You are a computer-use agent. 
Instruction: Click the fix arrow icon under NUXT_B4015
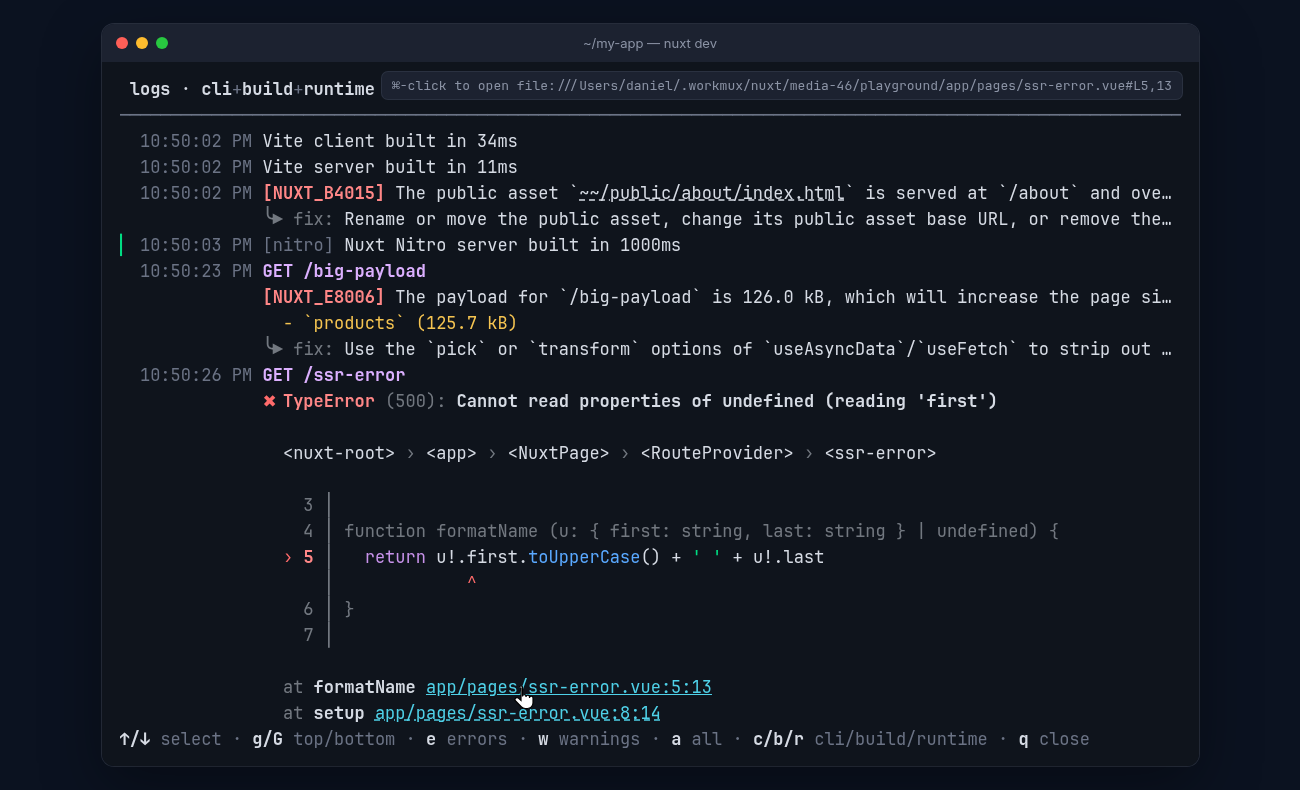(274, 217)
